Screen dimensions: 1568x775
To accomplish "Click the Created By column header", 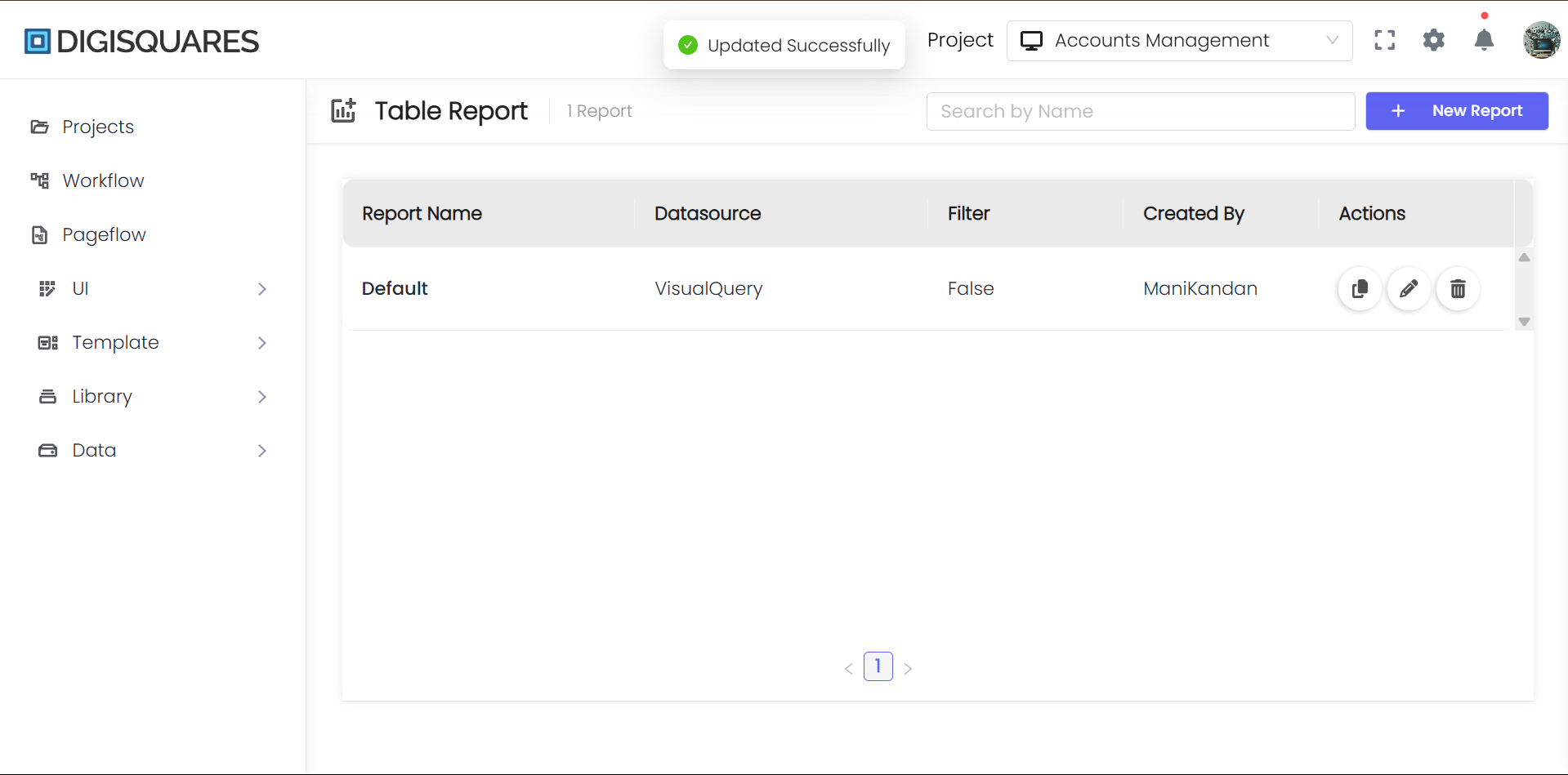I will (1194, 213).
